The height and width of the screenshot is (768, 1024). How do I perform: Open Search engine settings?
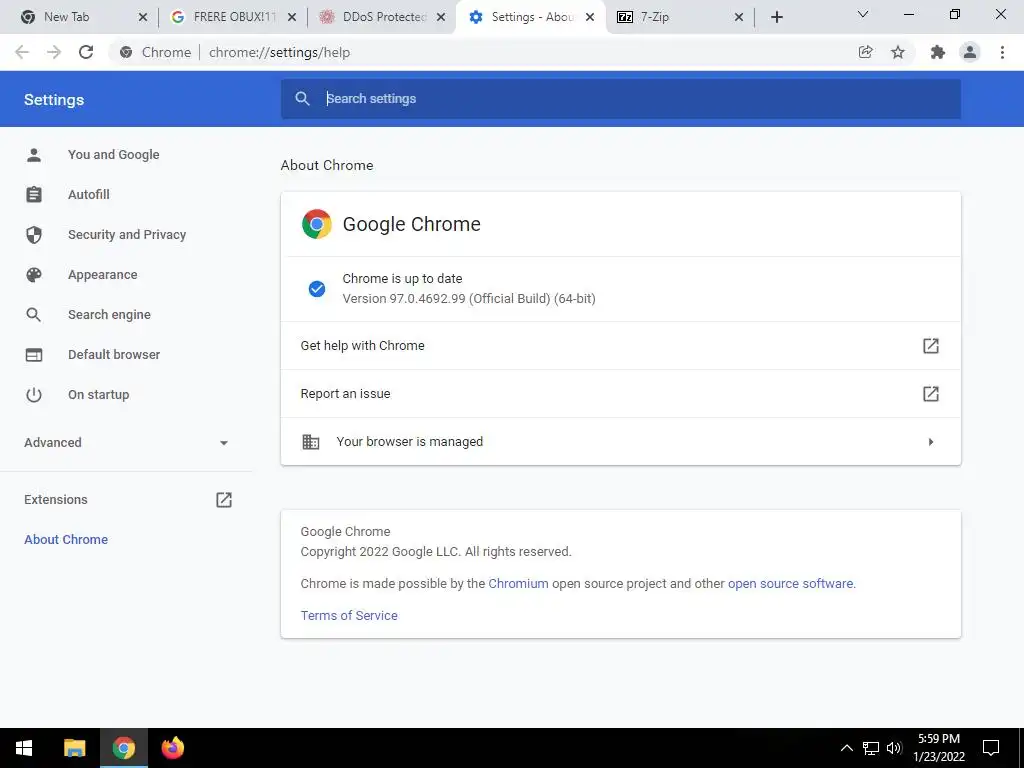click(x=109, y=315)
